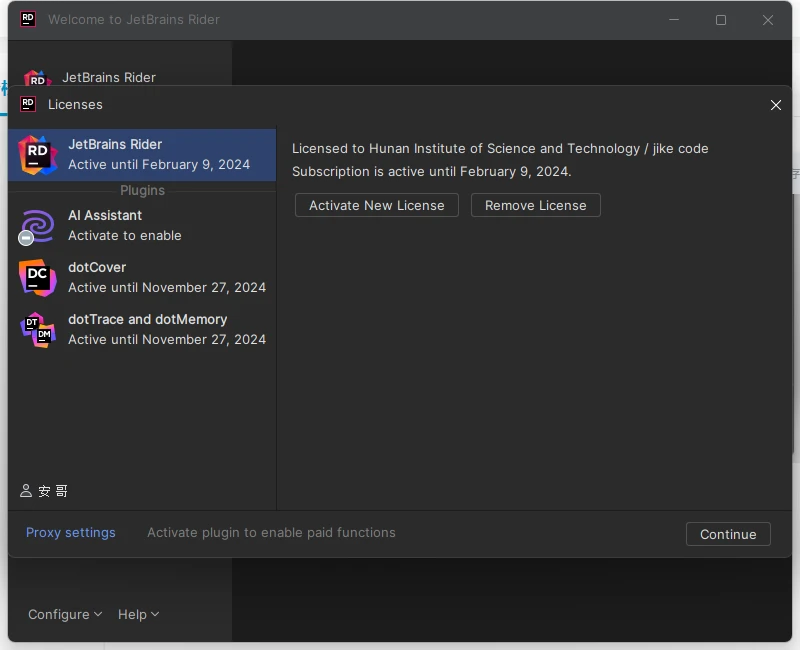This screenshot has height=650, width=800.
Task: Click the JetBrains Rider logo on Welcome screen
Action: coord(37,79)
